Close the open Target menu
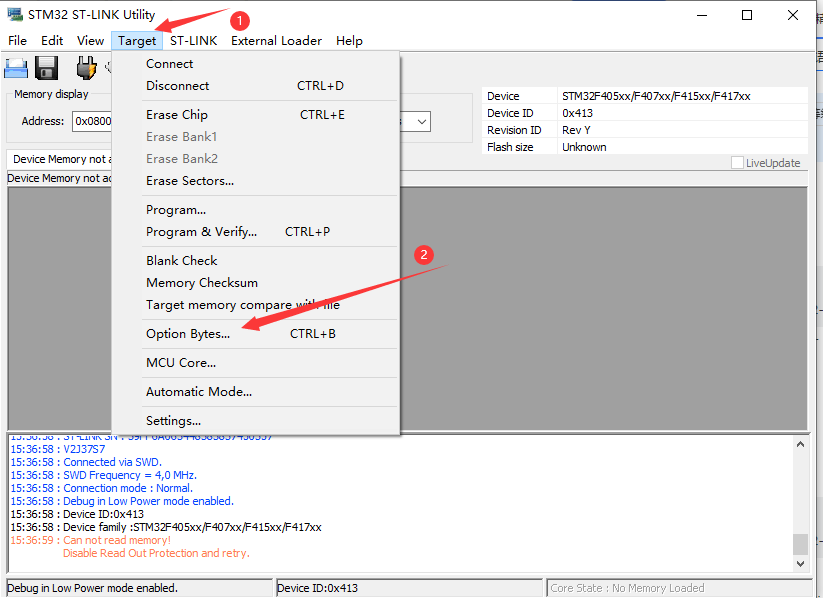823x598 pixels. coord(137,41)
